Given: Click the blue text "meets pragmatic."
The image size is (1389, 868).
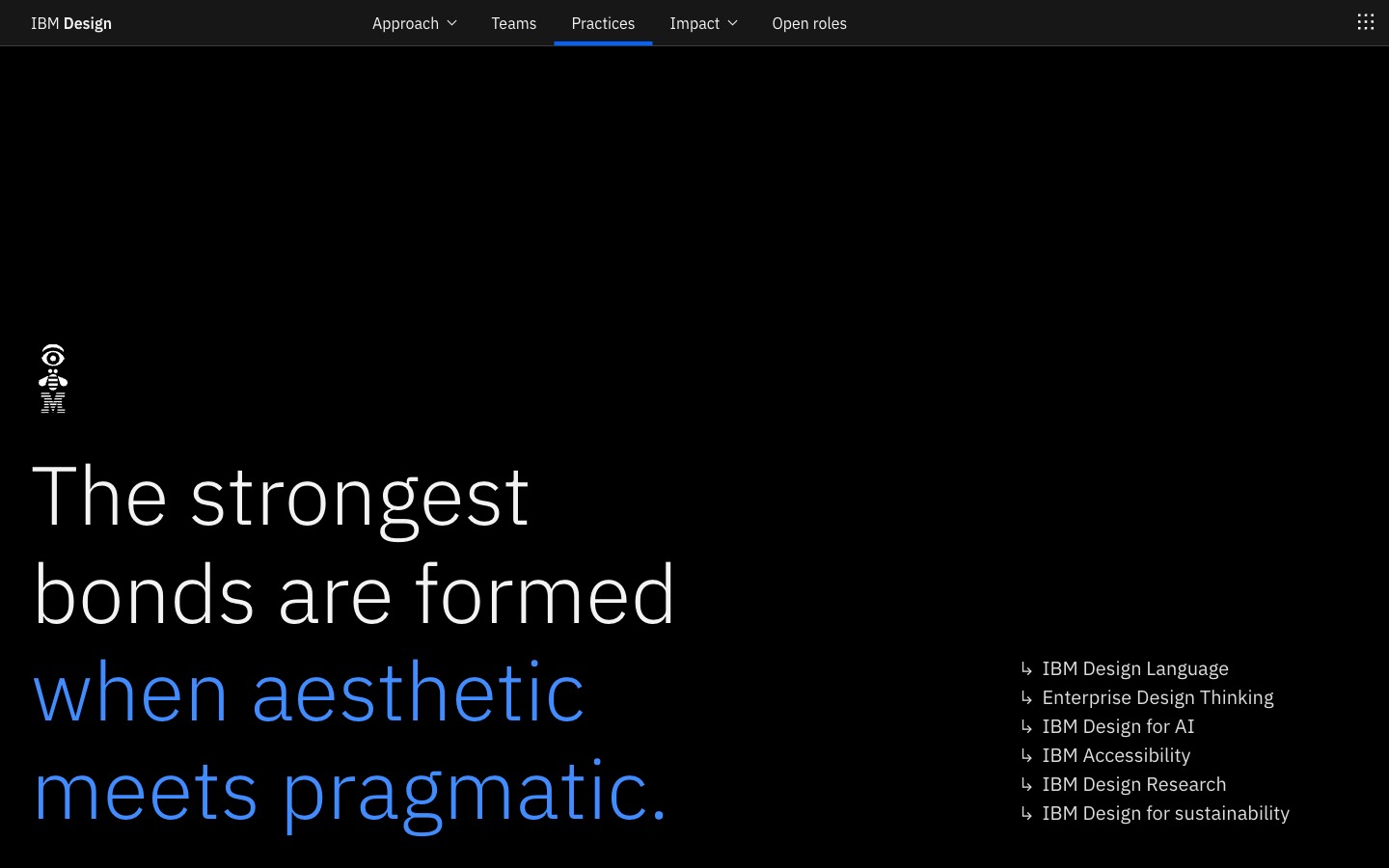Looking at the screenshot, I should click(x=350, y=795).
